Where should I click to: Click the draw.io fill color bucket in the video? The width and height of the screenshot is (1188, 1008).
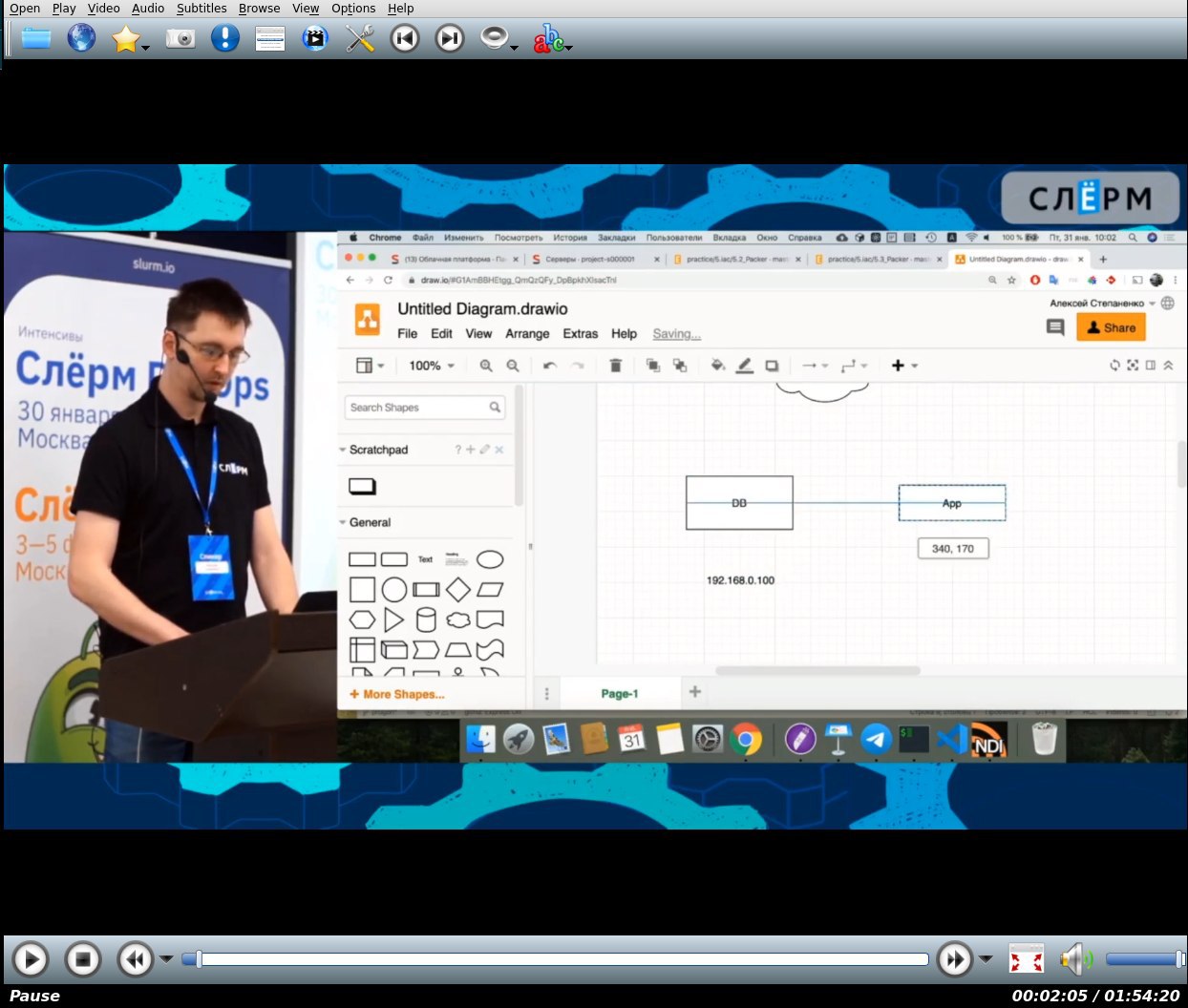718,366
